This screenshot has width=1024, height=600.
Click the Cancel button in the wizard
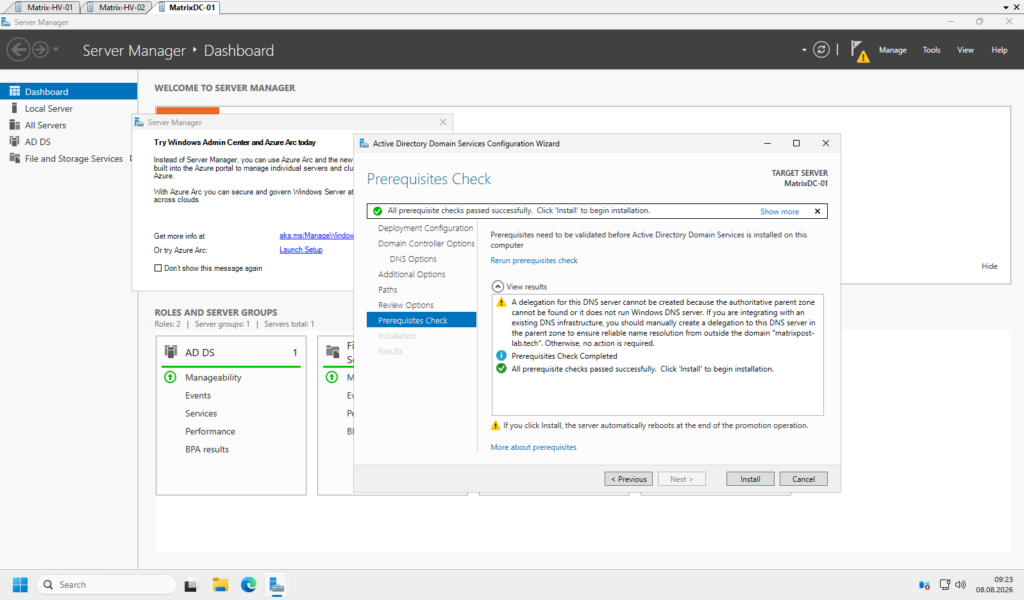[803, 479]
